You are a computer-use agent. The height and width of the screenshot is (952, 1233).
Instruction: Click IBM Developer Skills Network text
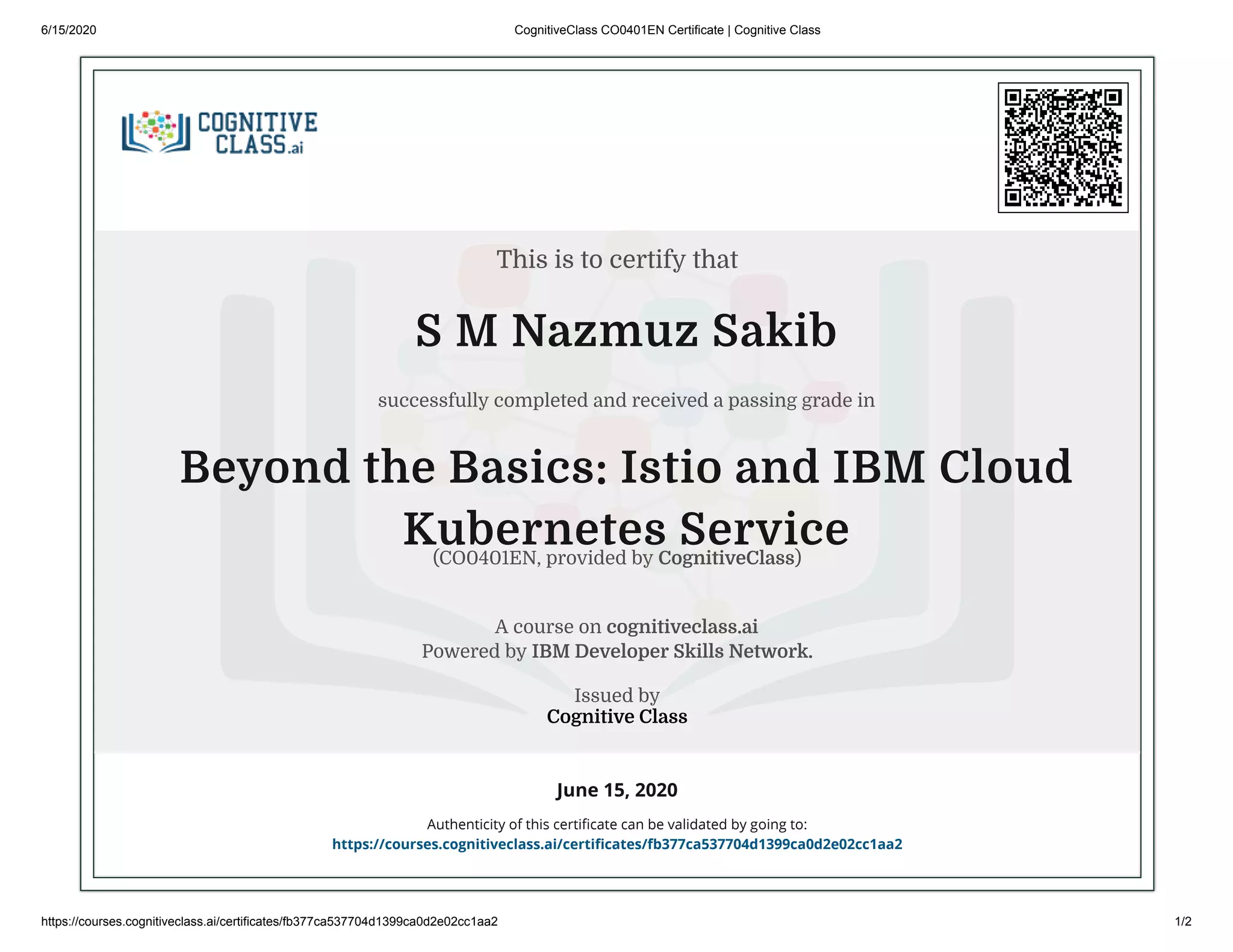pos(671,651)
